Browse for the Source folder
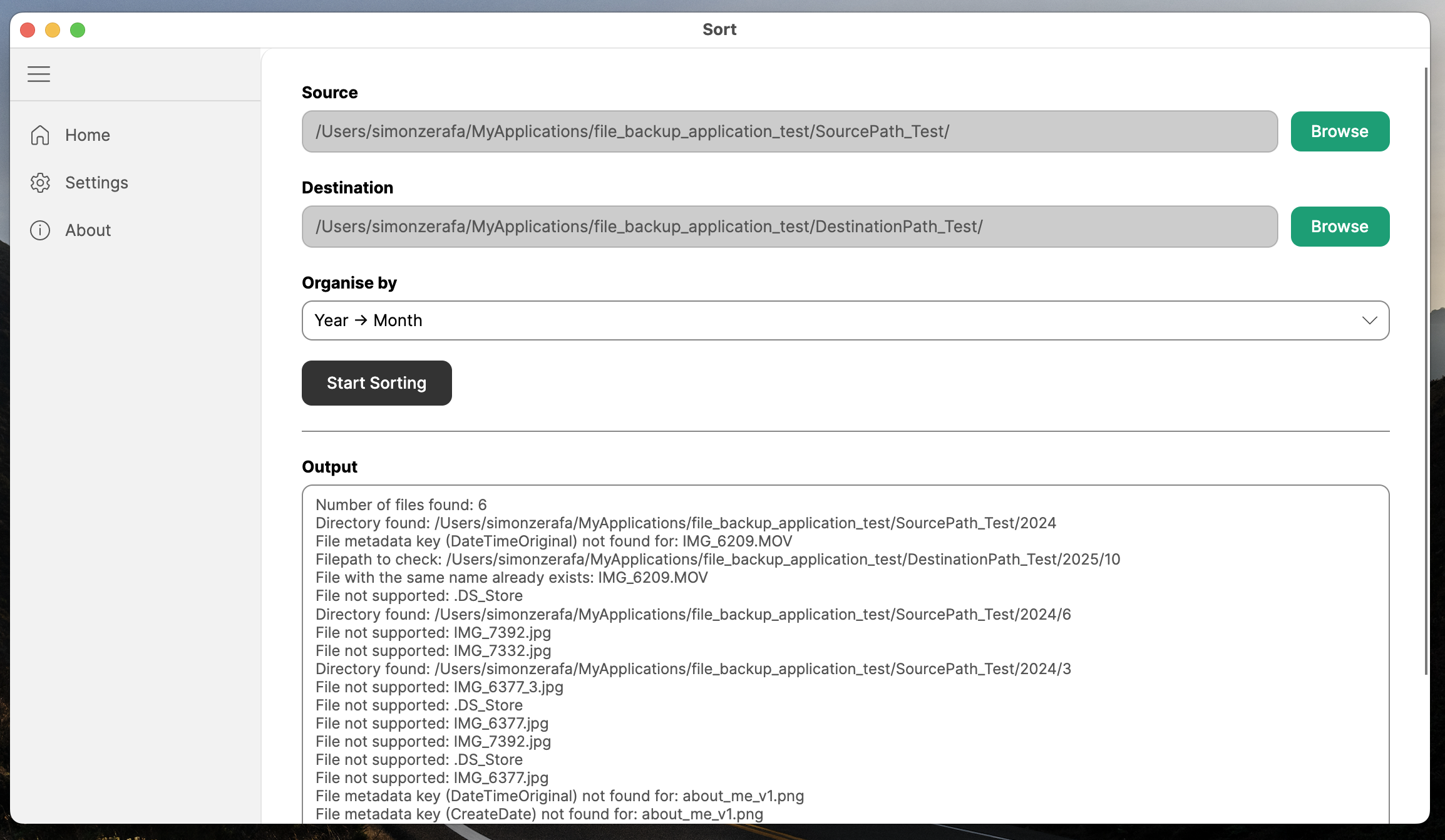The height and width of the screenshot is (840, 1445). [x=1340, y=131]
